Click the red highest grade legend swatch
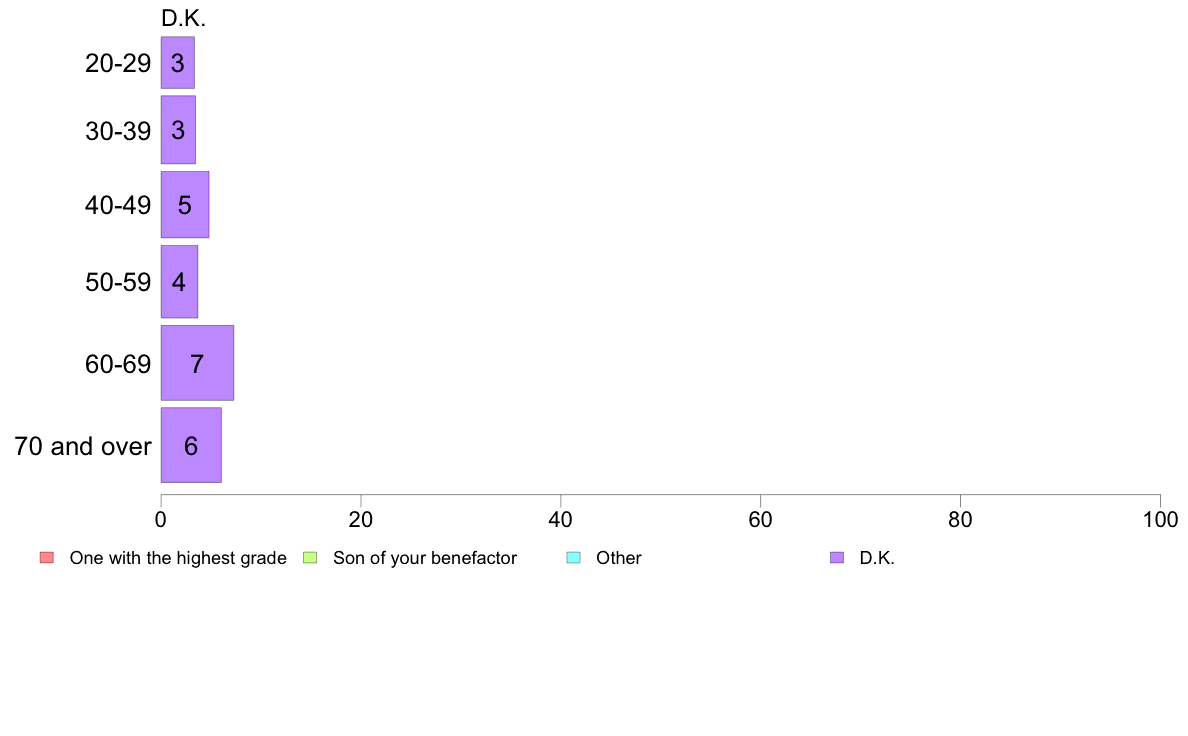The height and width of the screenshot is (736, 1188). click(47, 558)
